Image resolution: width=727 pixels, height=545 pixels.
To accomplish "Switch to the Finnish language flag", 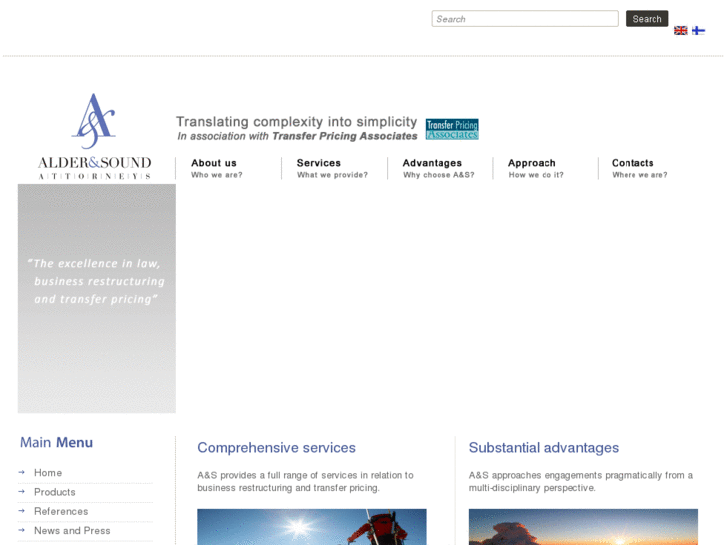I will click(x=698, y=31).
